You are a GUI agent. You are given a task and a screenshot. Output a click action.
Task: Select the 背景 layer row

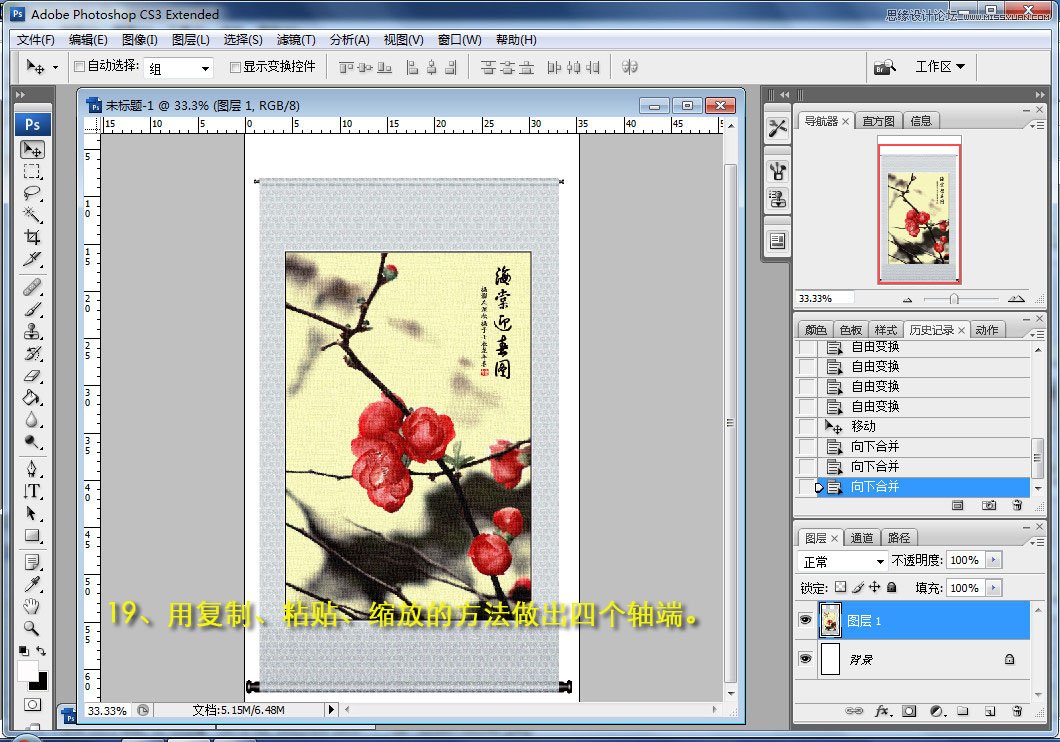[913, 659]
